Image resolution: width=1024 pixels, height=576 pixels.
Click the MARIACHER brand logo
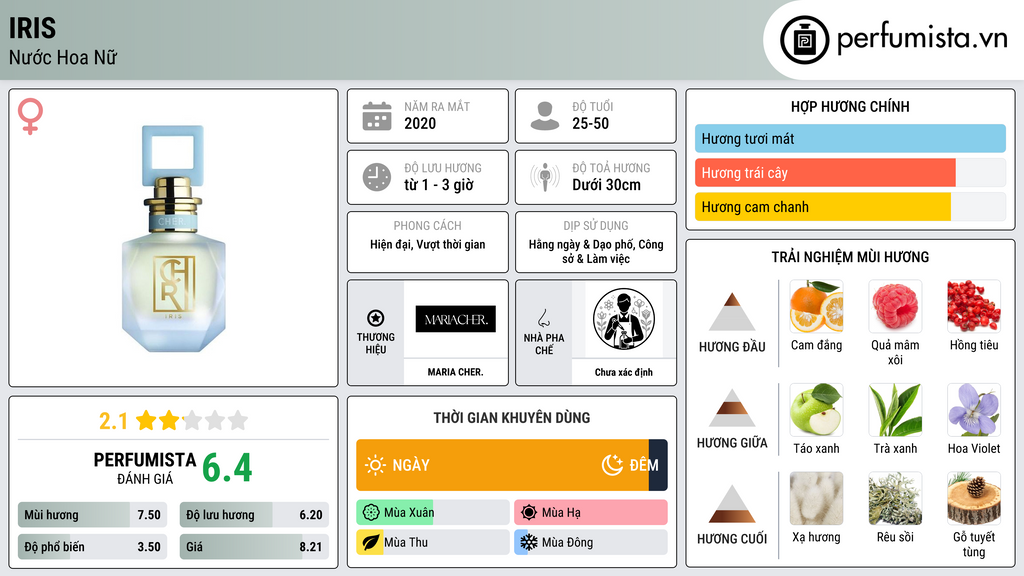(455, 319)
